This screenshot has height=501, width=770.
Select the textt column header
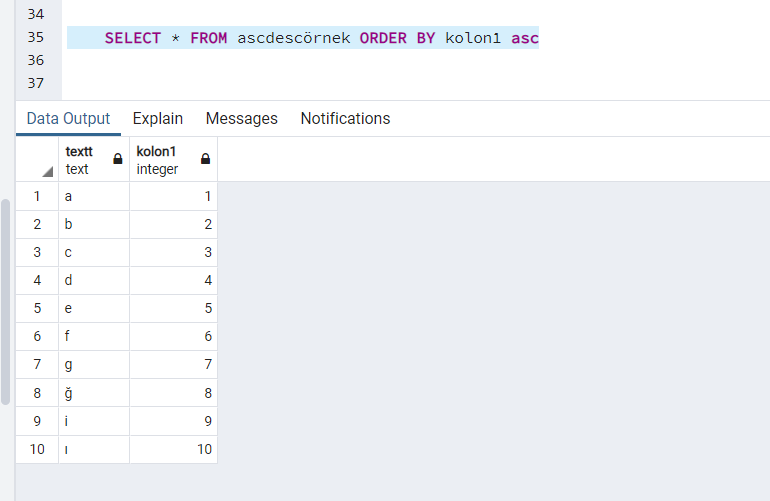pyautogui.click(x=94, y=160)
